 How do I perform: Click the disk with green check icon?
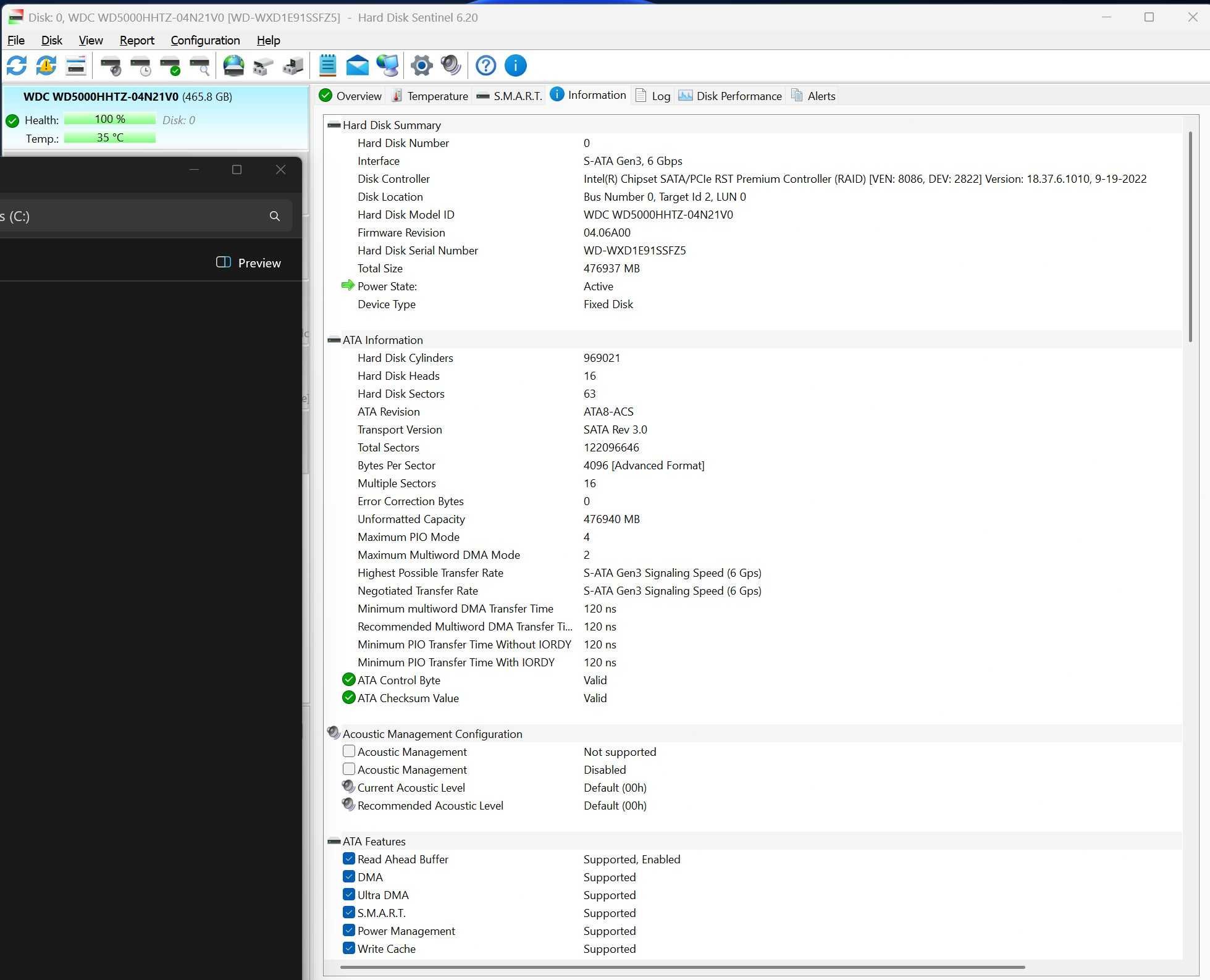(x=170, y=65)
